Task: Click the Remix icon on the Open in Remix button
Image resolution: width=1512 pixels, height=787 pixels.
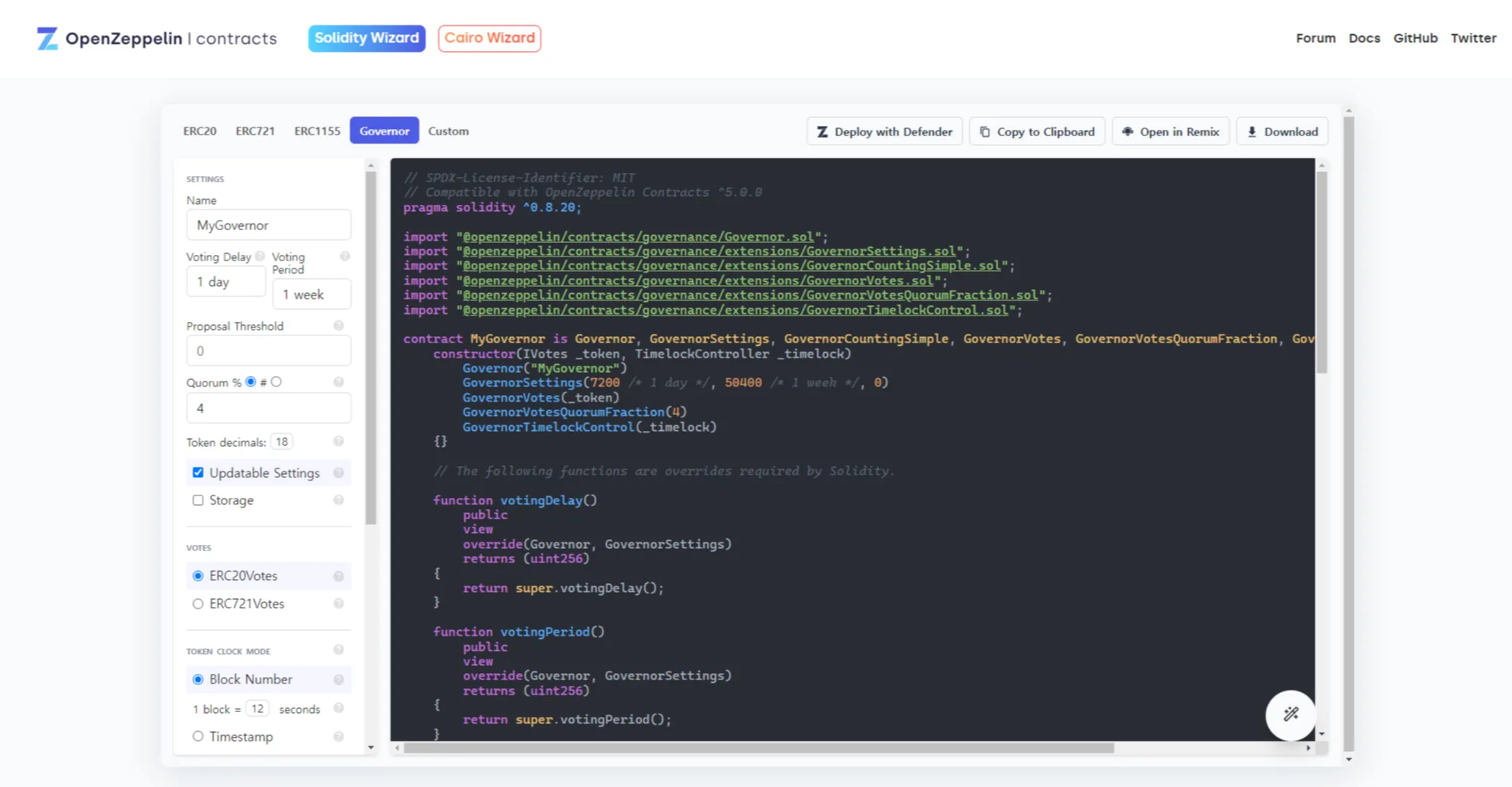Action: coord(1128,132)
